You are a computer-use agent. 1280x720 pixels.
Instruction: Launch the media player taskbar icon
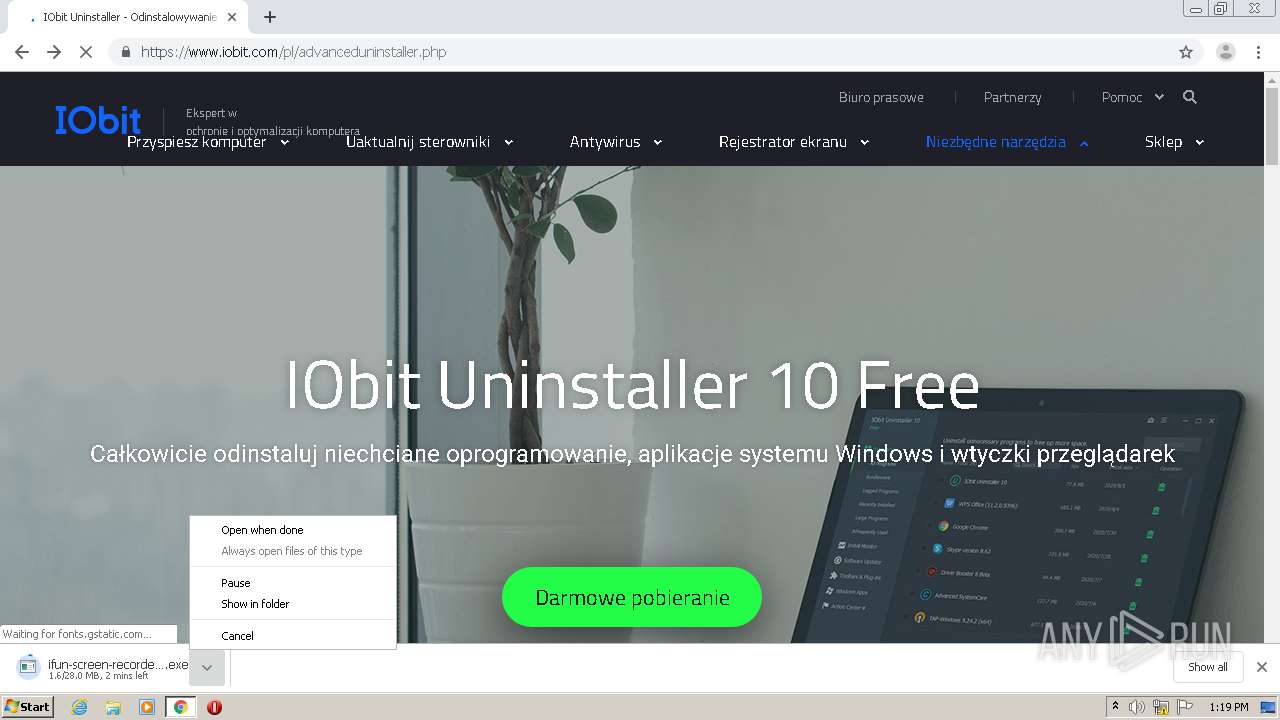(147, 707)
